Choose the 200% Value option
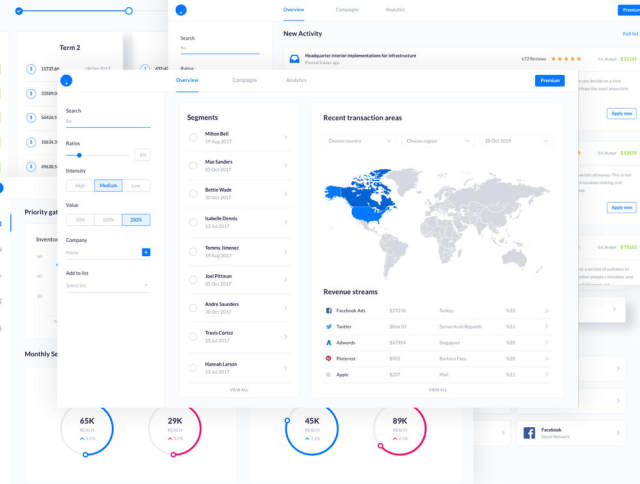The image size is (640, 484). [x=136, y=220]
